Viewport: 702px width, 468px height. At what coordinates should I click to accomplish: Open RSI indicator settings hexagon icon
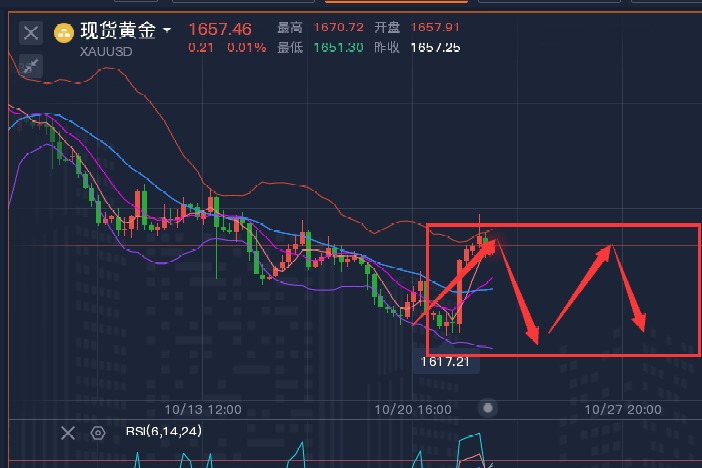(x=98, y=433)
